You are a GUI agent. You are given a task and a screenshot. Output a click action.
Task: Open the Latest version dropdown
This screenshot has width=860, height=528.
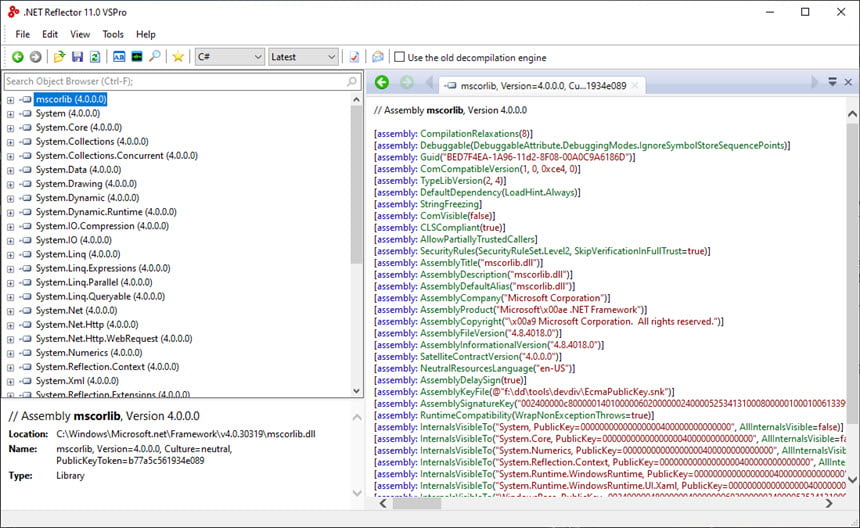pyautogui.click(x=303, y=56)
